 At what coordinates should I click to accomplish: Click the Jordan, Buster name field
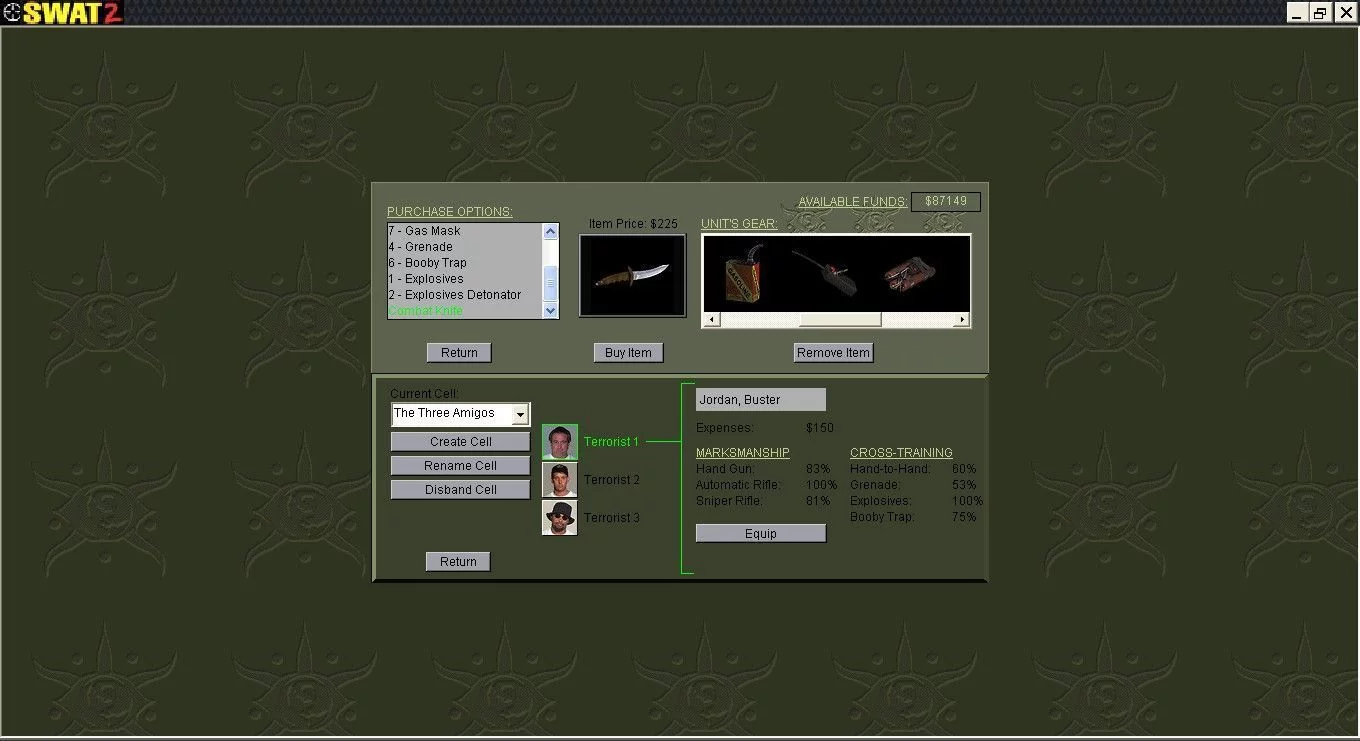(761, 400)
